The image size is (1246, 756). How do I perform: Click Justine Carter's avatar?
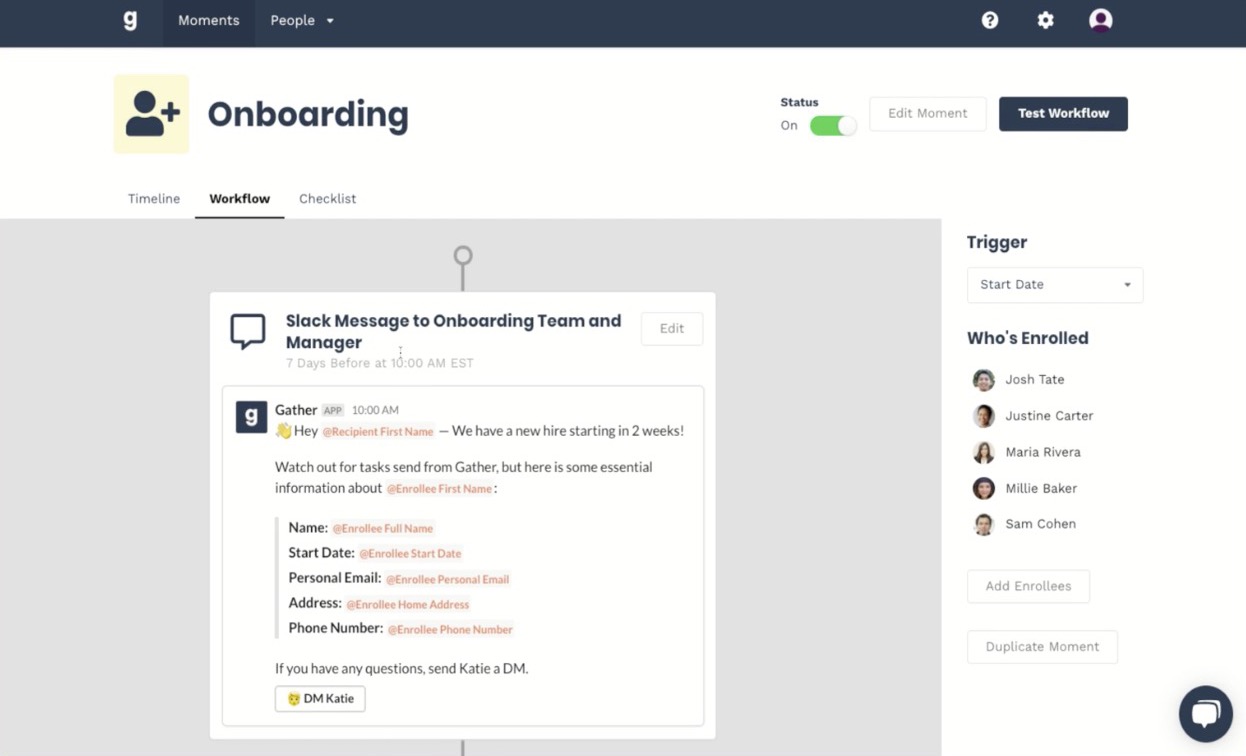click(x=984, y=416)
